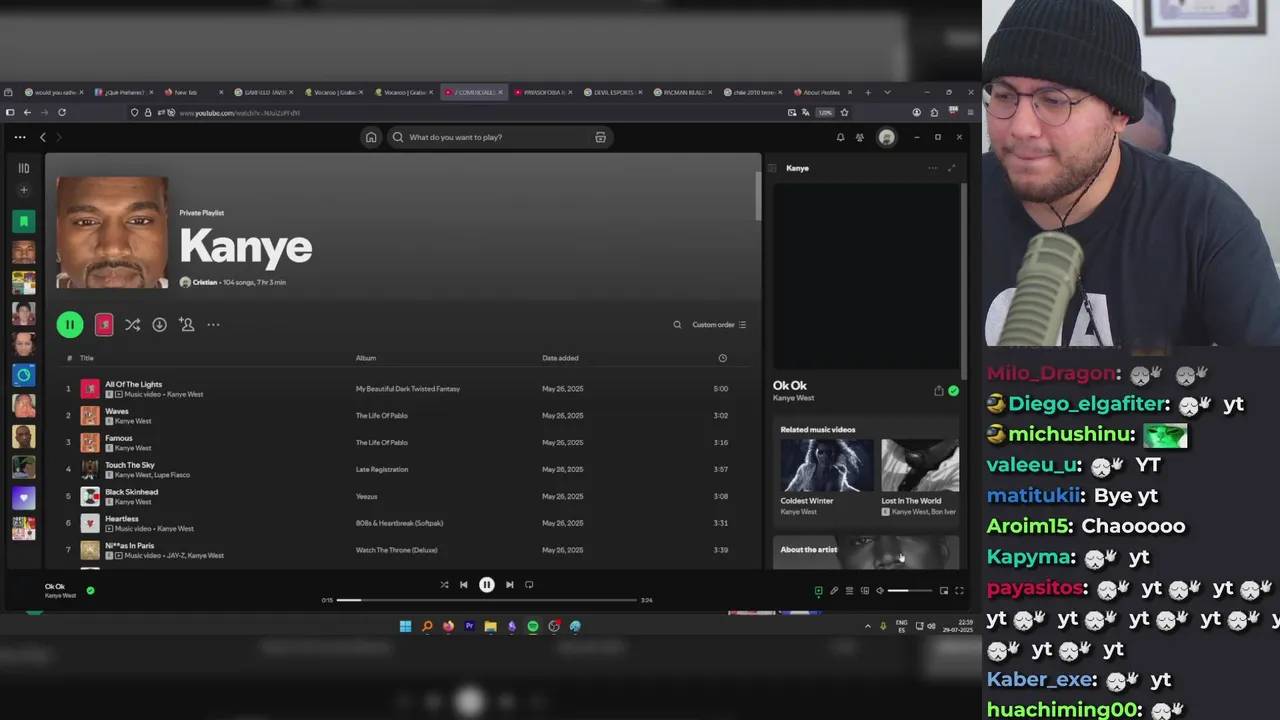Viewport: 1280px width, 720px height.
Task: Open the About the artist card
Action: (866, 551)
